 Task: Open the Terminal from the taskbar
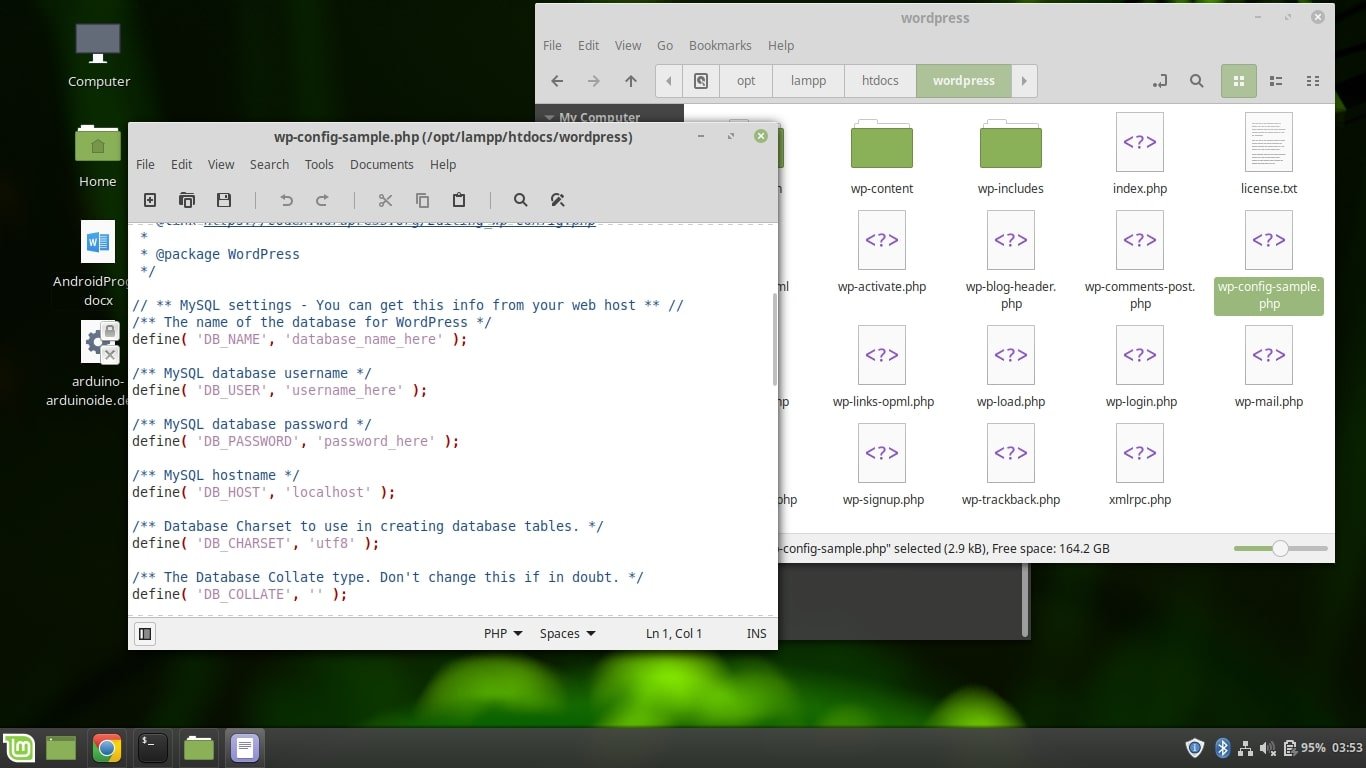click(x=153, y=747)
